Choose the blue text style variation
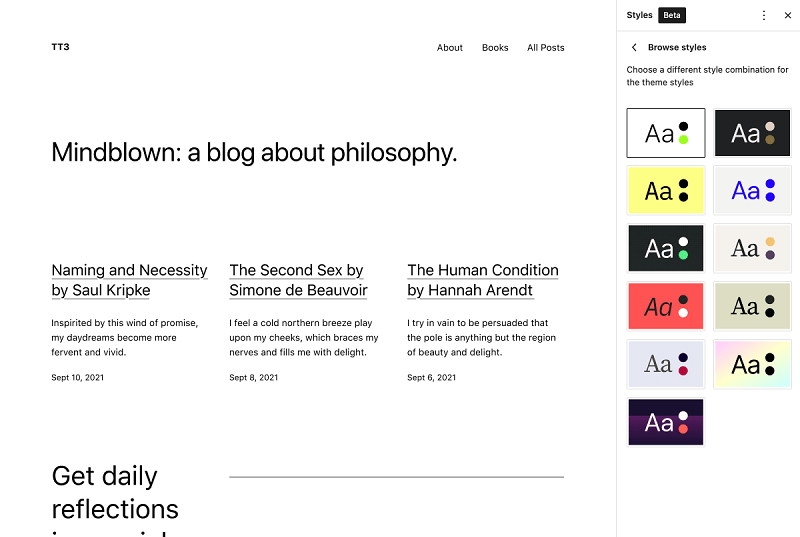The width and height of the screenshot is (800, 537). [752, 190]
